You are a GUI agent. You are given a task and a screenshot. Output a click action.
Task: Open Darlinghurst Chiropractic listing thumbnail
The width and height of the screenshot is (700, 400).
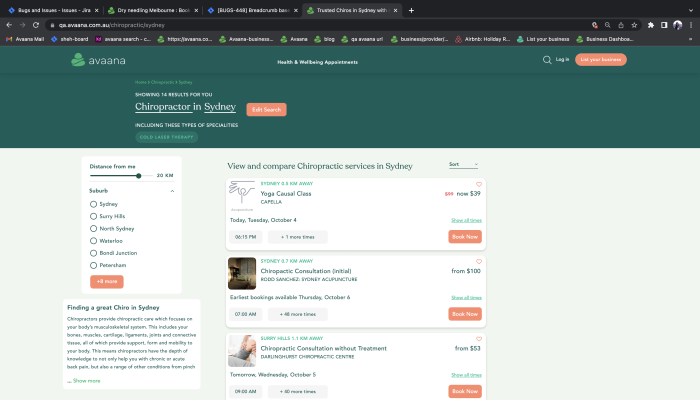click(x=242, y=351)
